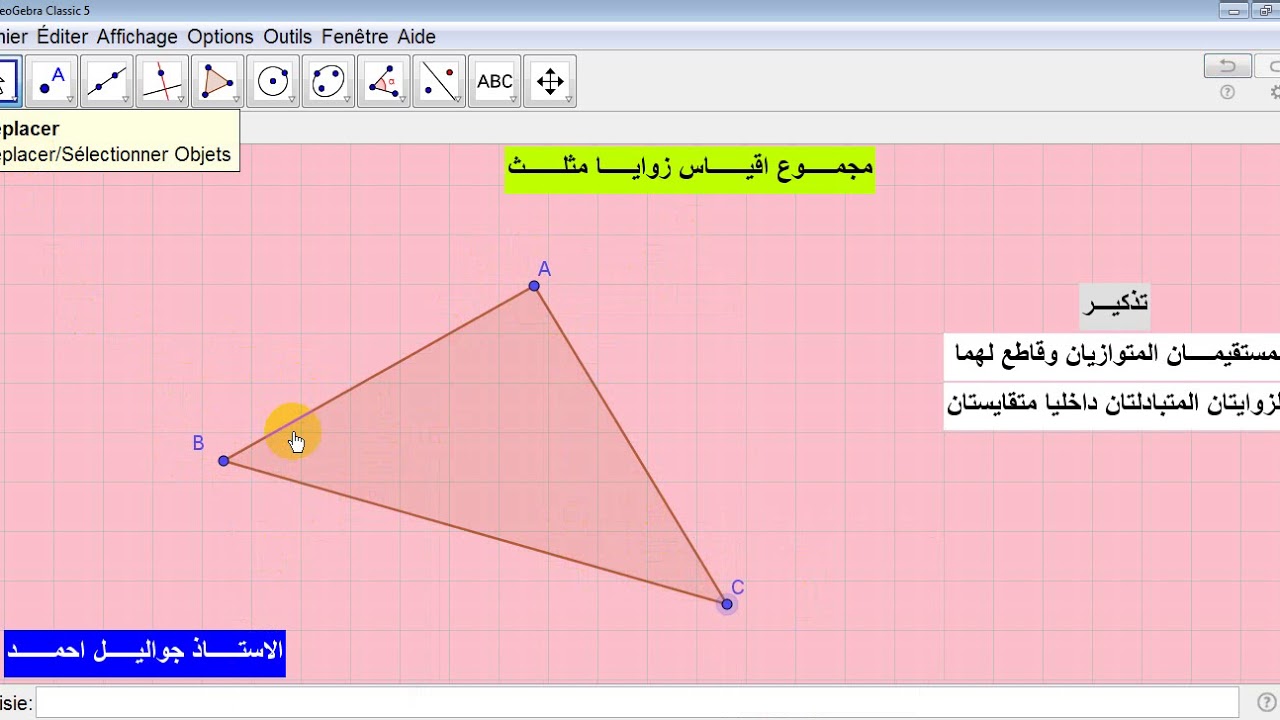
Task: Choose the Reflect about Line tool
Action: pos(439,81)
